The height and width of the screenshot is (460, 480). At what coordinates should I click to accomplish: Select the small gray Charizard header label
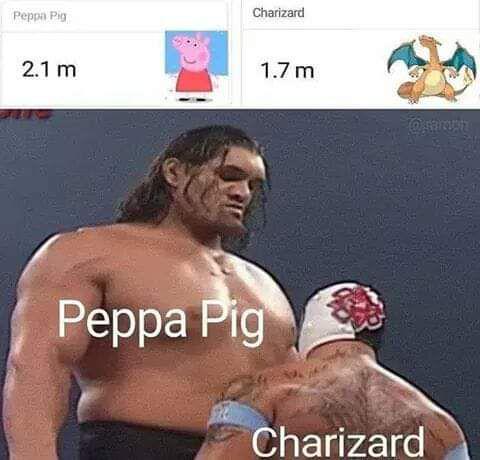(x=278, y=13)
